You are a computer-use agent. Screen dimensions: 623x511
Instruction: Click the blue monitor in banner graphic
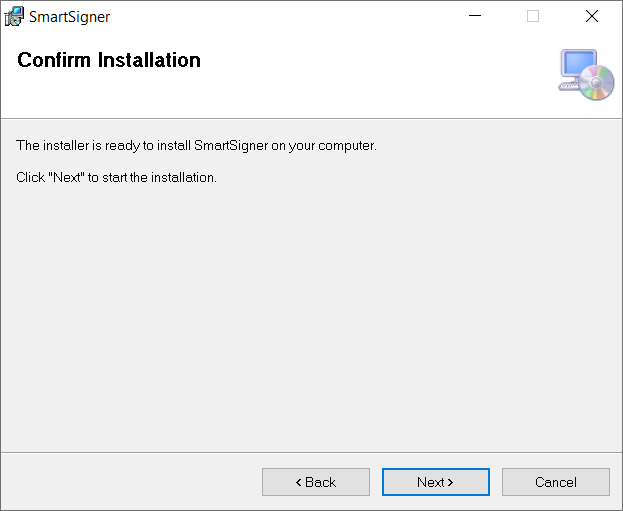[x=578, y=64]
